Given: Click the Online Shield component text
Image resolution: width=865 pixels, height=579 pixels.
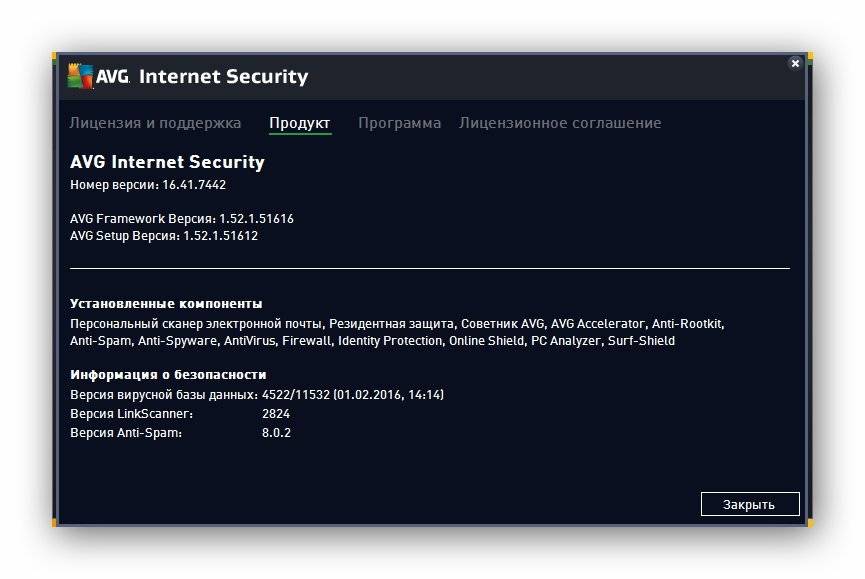Looking at the screenshot, I should tap(486, 341).
